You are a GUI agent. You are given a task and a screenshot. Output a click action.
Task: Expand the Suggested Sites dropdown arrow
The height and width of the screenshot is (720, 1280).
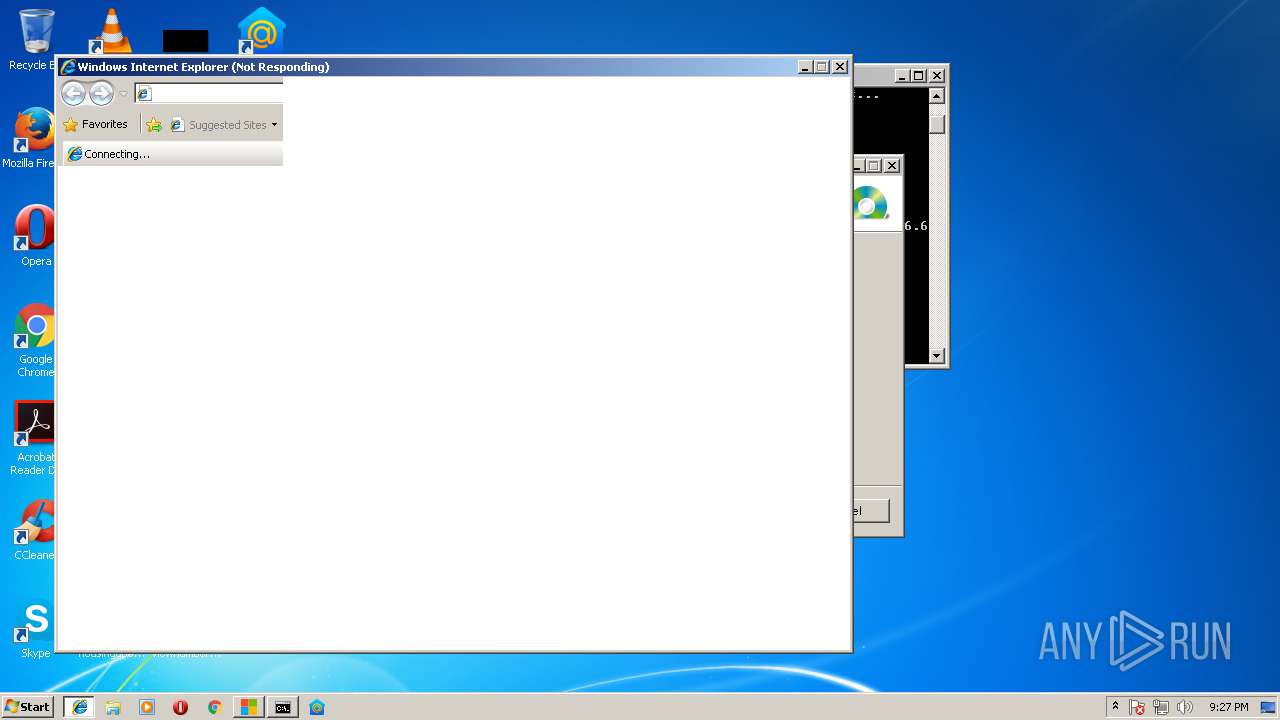(x=274, y=125)
